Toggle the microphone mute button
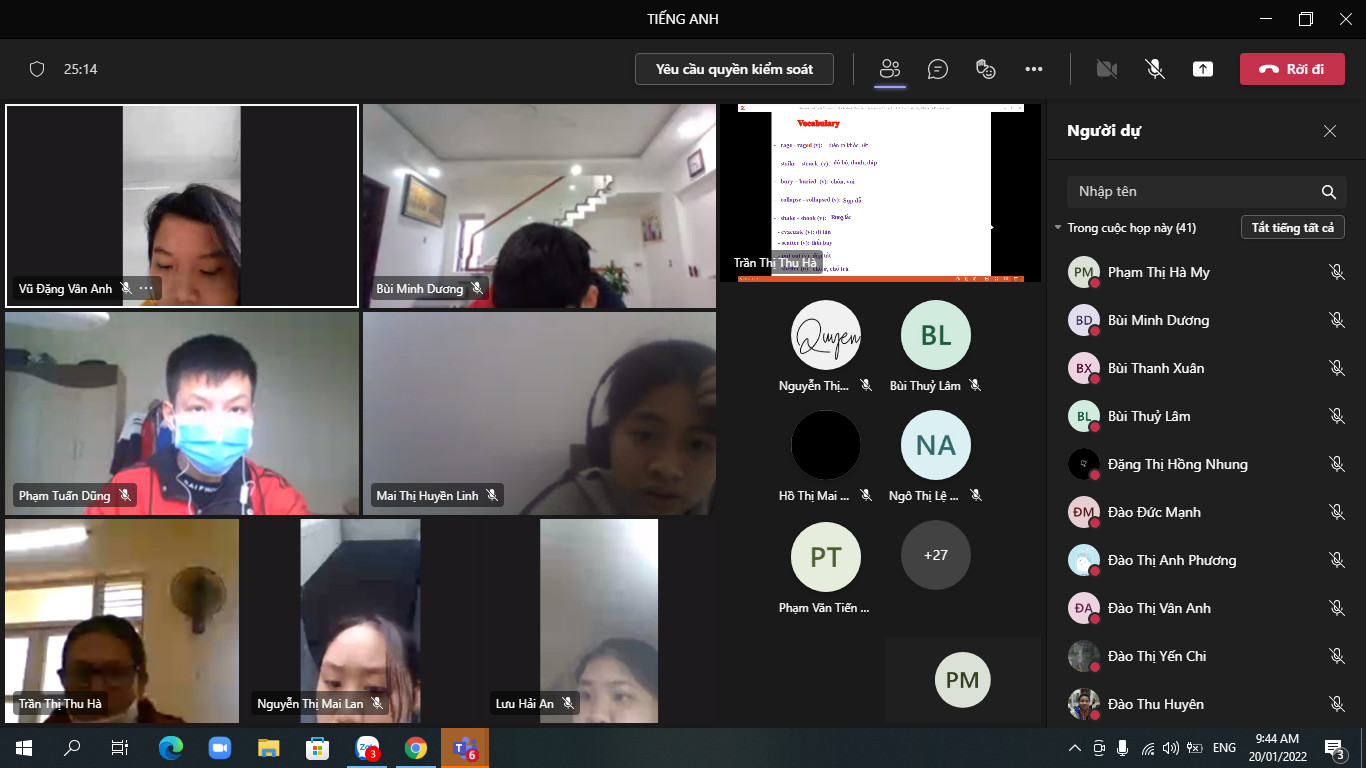The width and height of the screenshot is (1366, 768). click(1155, 69)
